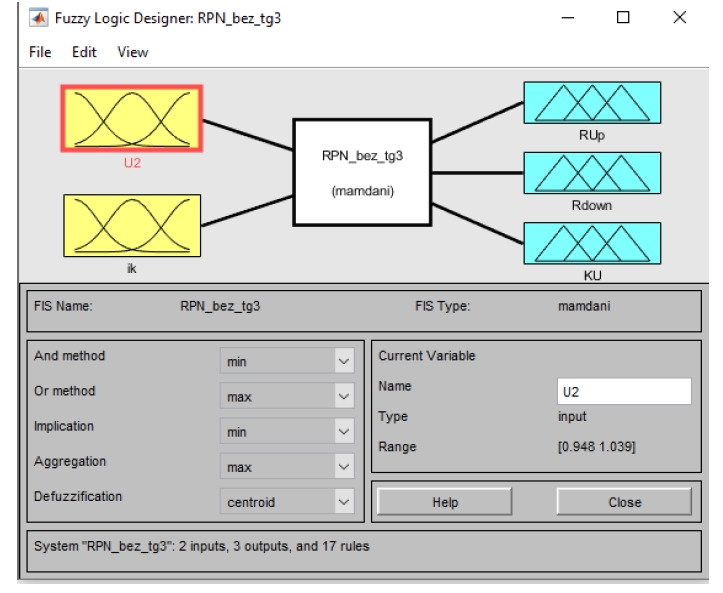This screenshot has width=723, height=593.
Task: Select the KU output variable block
Action: [x=592, y=239]
